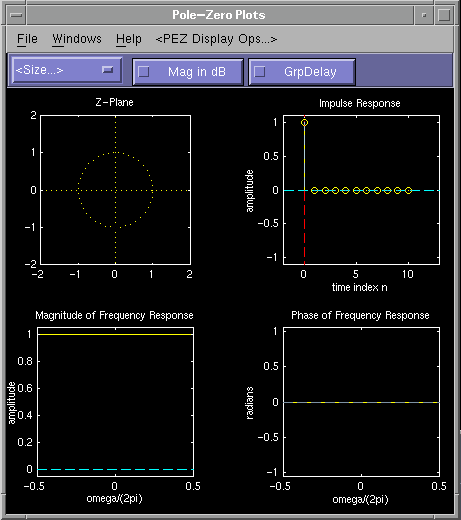Click impulse sample marker at n equals 10
Viewport: 461px width, 520px height.
pyautogui.click(x=408, y=190)
